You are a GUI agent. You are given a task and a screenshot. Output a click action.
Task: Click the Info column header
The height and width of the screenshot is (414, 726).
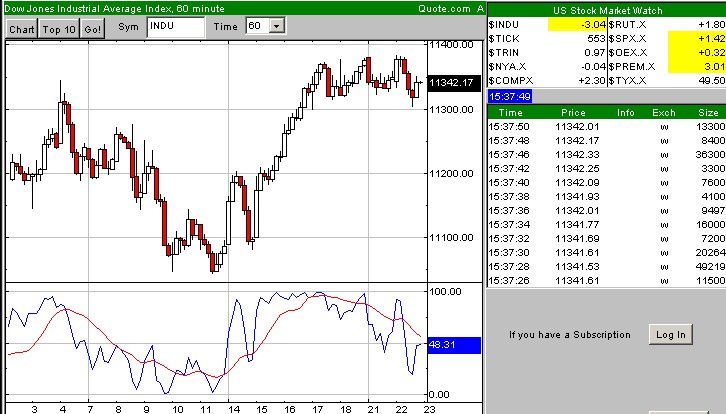click(625, 113)
